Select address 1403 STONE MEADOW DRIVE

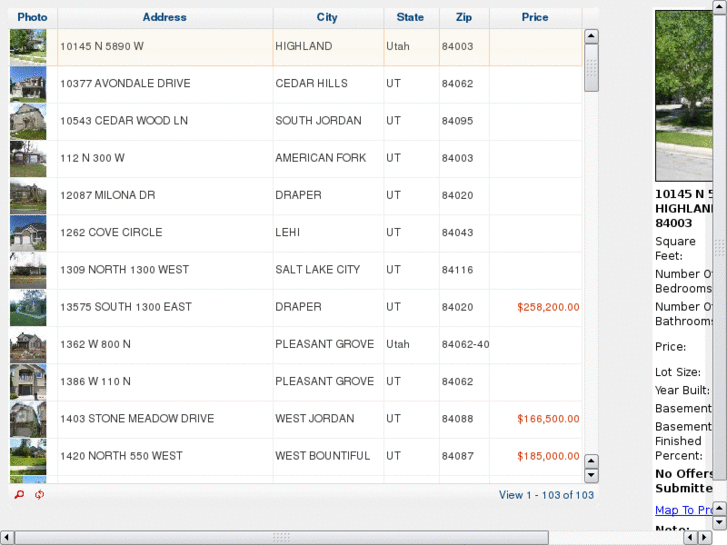(137, 418)
